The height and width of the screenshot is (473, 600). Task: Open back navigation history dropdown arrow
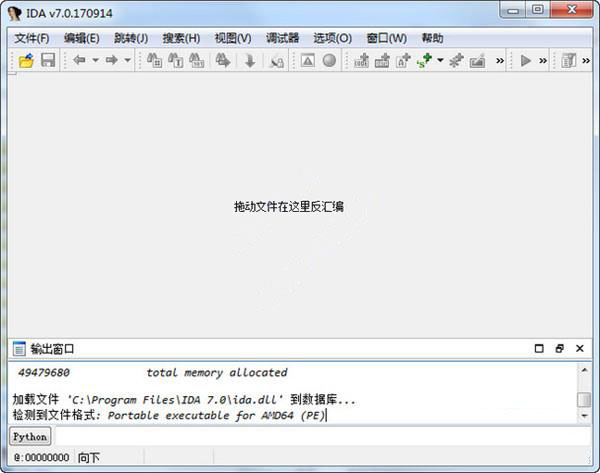96,60
